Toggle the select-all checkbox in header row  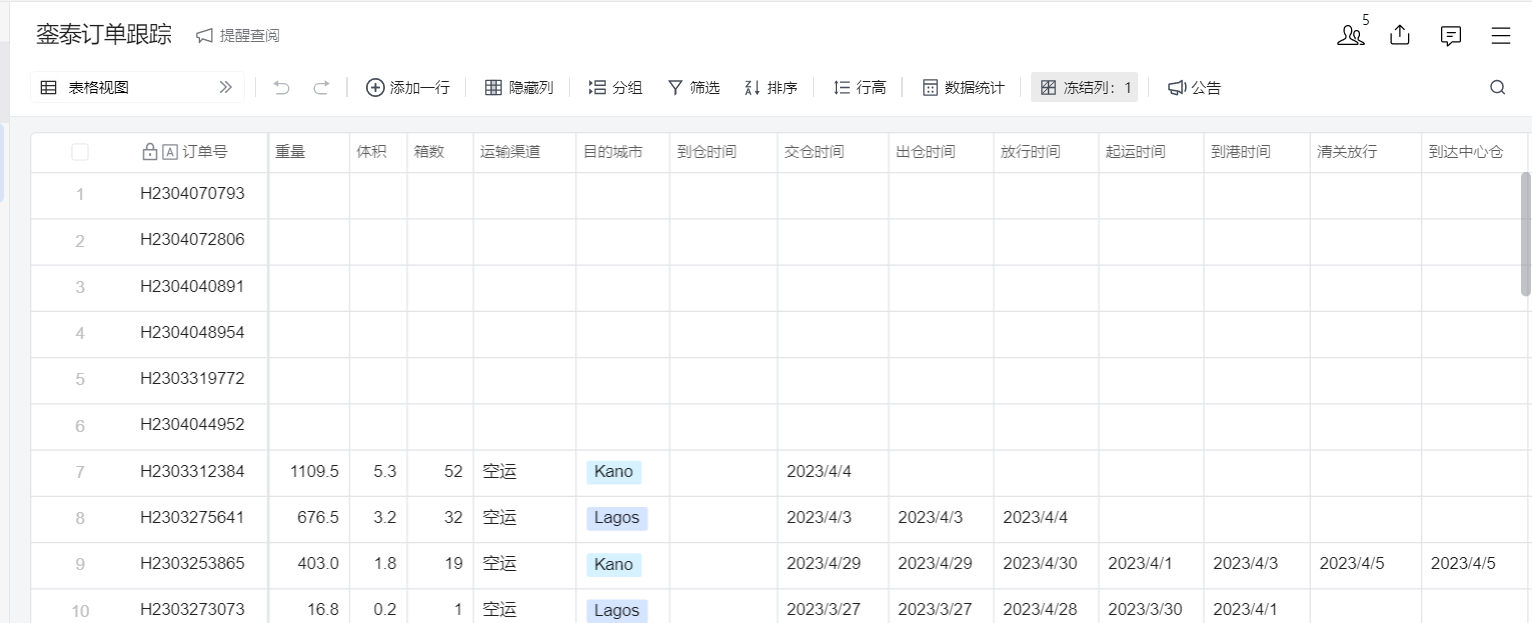80,152
